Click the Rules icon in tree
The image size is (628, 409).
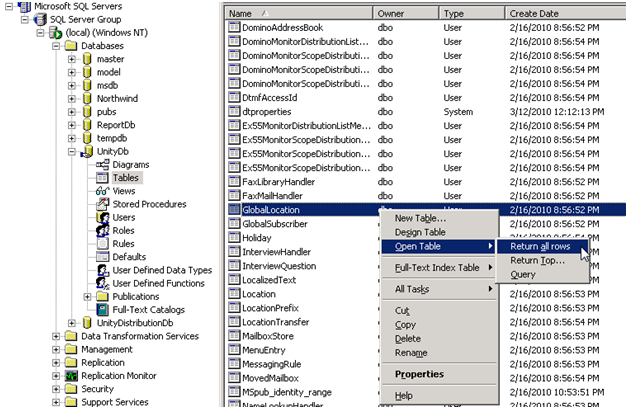(x=103, y=244)
